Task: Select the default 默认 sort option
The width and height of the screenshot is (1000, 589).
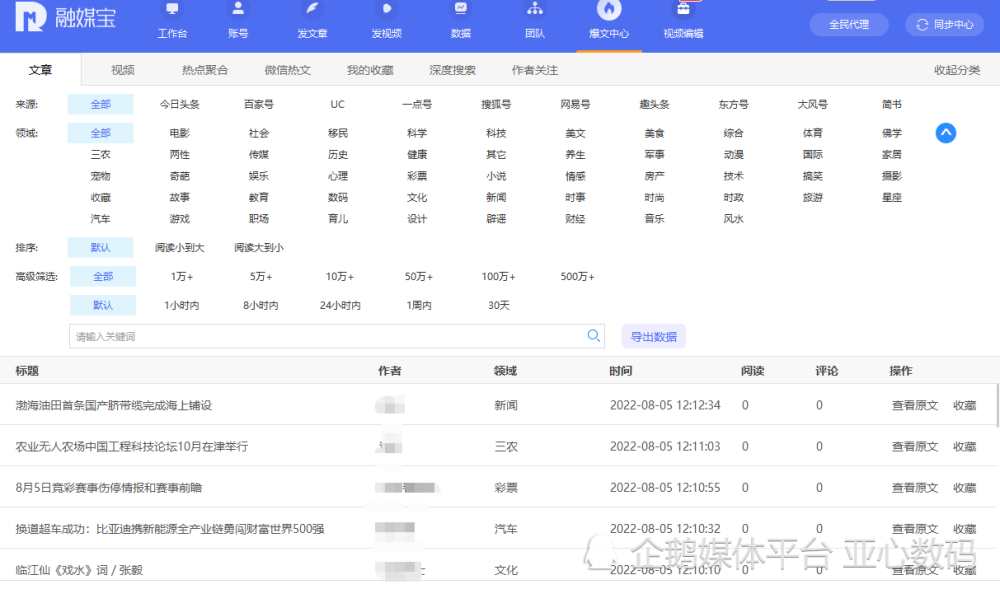Action: click(101, 247)
